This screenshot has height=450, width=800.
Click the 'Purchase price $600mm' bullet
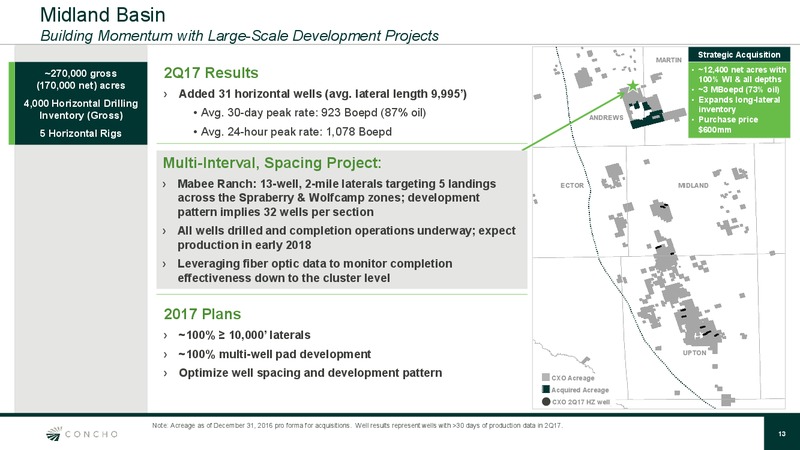pos(728,124)
